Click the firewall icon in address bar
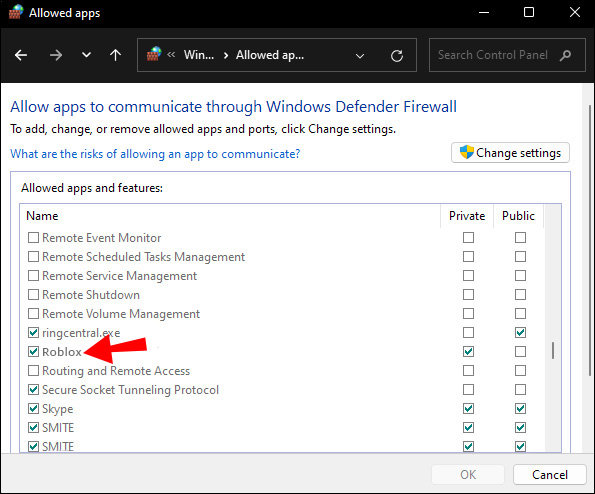 154,54
